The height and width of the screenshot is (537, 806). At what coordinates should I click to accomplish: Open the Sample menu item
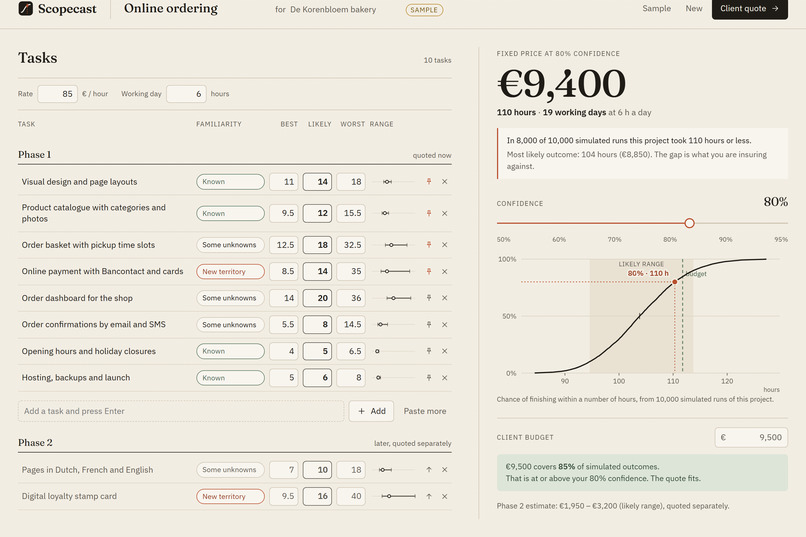[656, 8]
